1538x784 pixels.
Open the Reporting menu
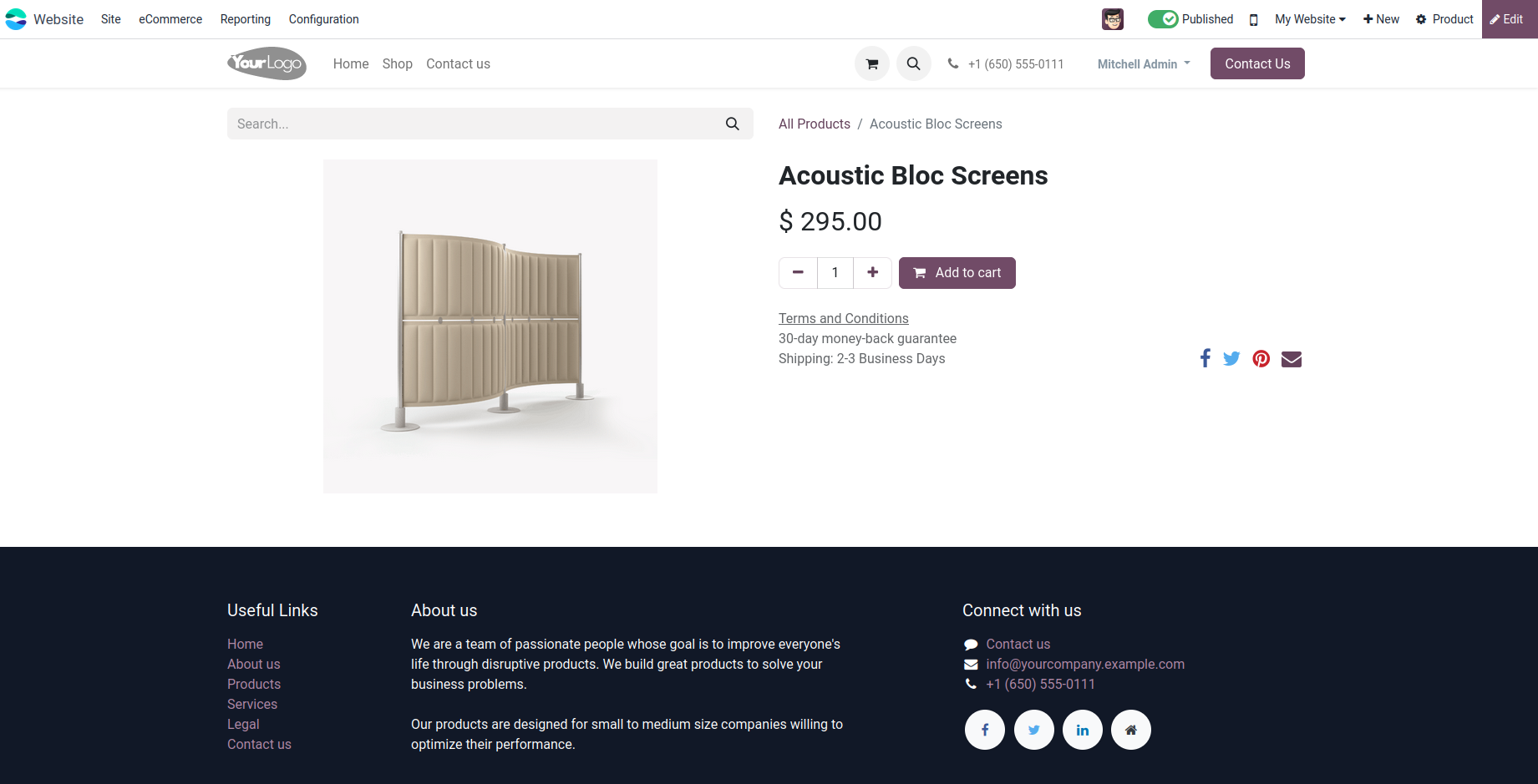tap(245, 19)
